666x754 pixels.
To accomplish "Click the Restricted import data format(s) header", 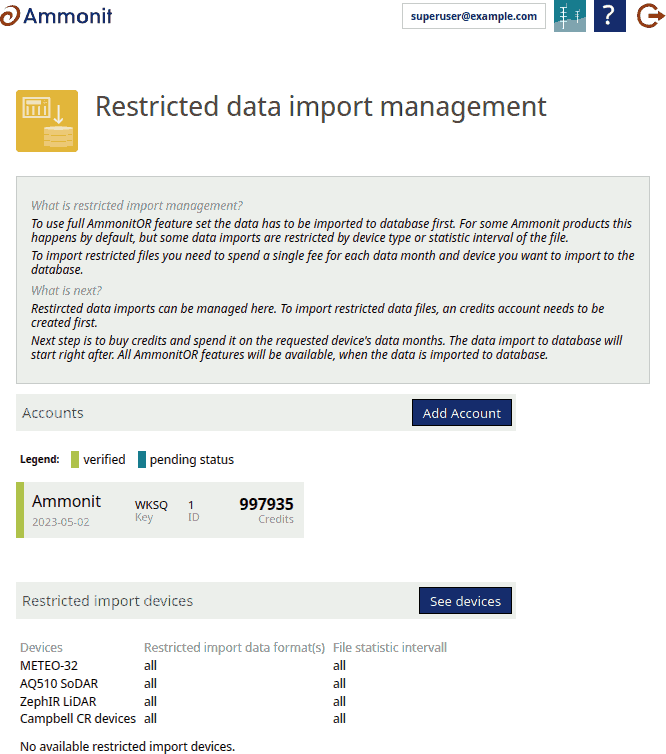I will click(234, 648).
